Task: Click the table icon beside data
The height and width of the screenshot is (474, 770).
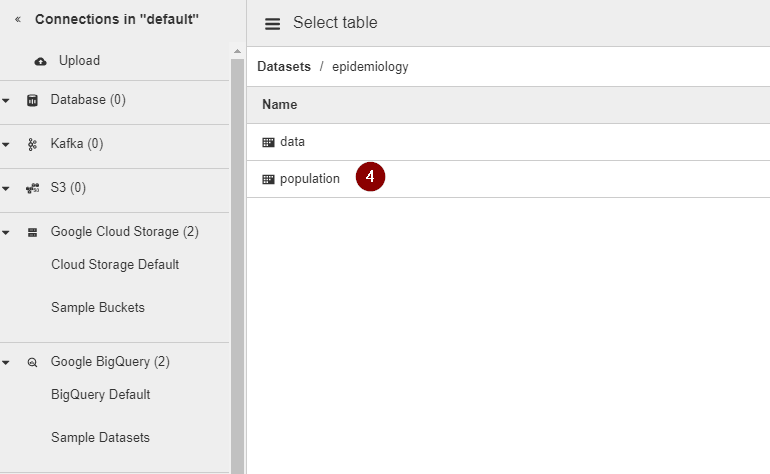Action: click(x=268, y=142)
